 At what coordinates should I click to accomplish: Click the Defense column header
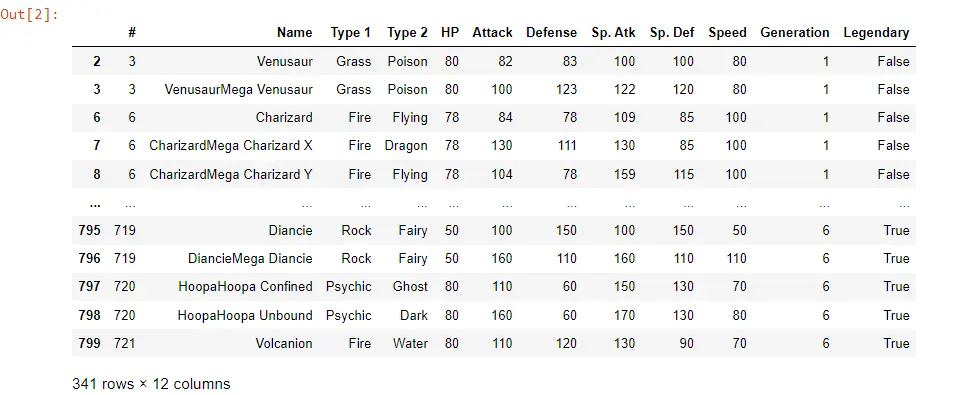551,33
